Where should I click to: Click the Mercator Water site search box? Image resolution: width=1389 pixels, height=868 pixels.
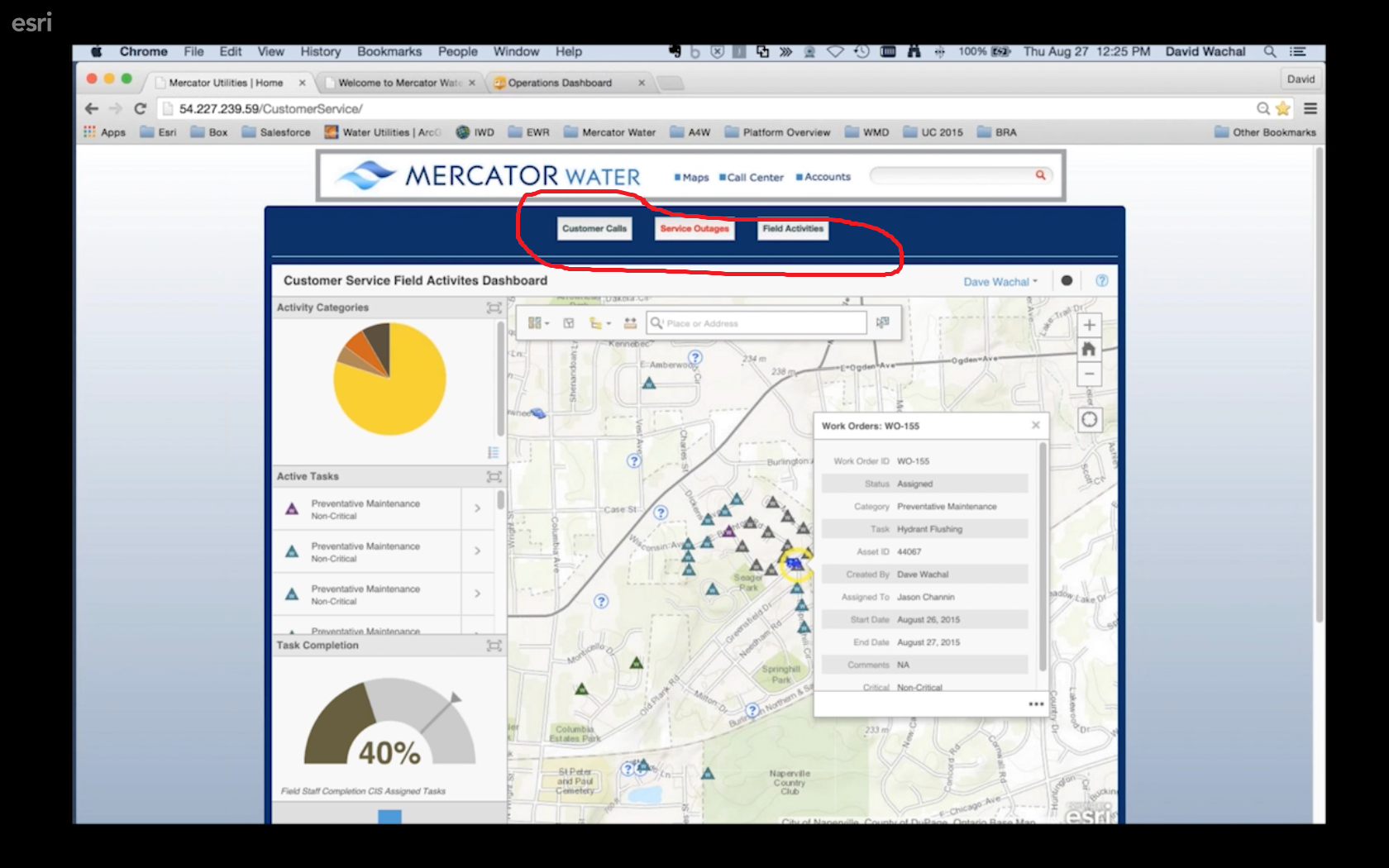pos(961,175)
